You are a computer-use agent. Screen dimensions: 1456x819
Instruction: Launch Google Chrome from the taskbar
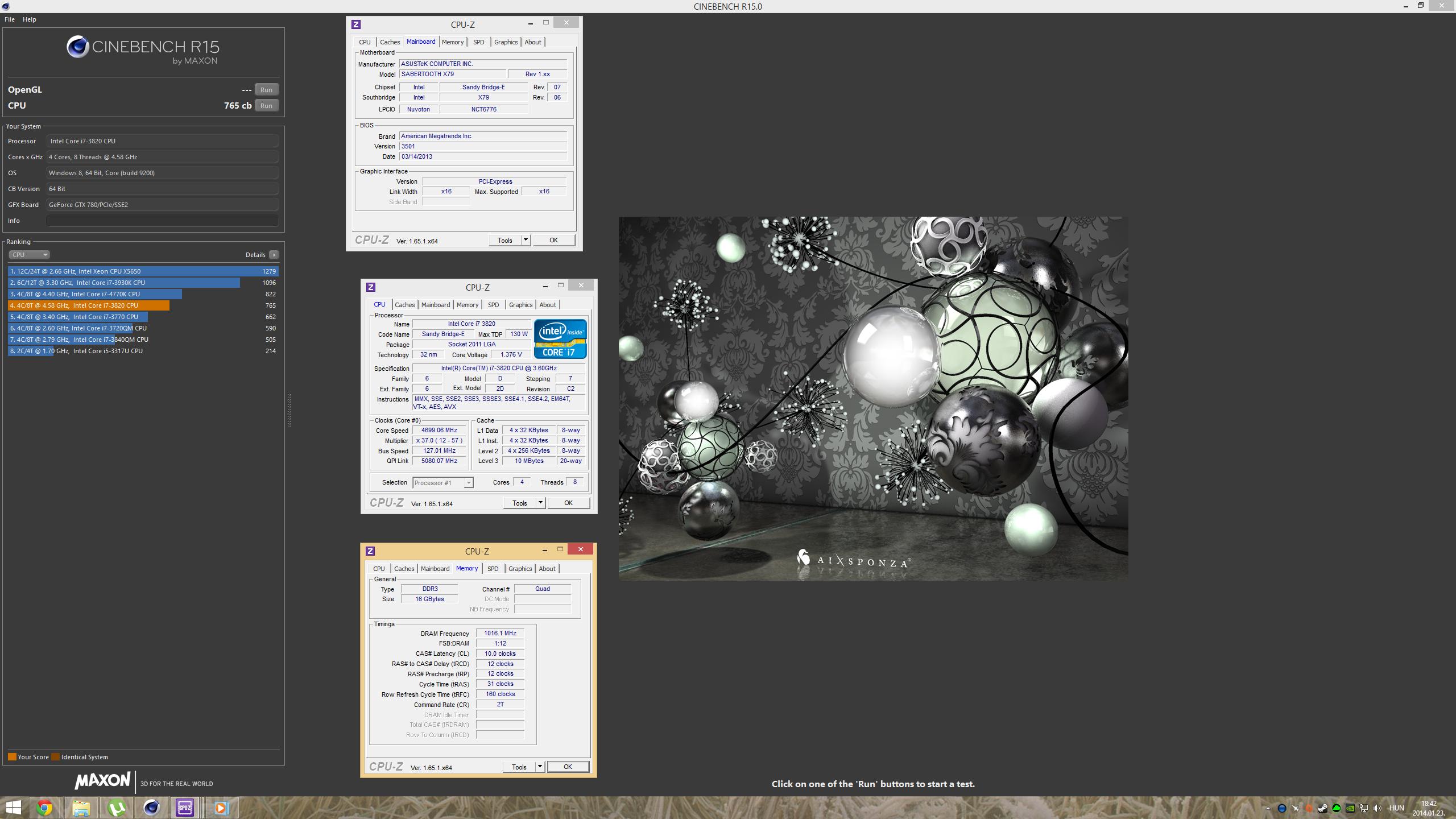pyautogui.click(x=45, y=808)
